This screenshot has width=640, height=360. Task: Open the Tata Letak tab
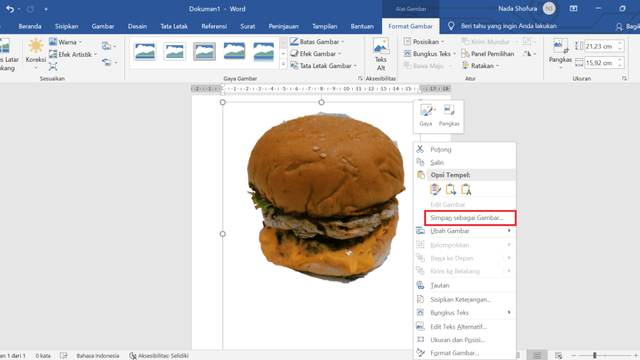click(x=174, y=26)
